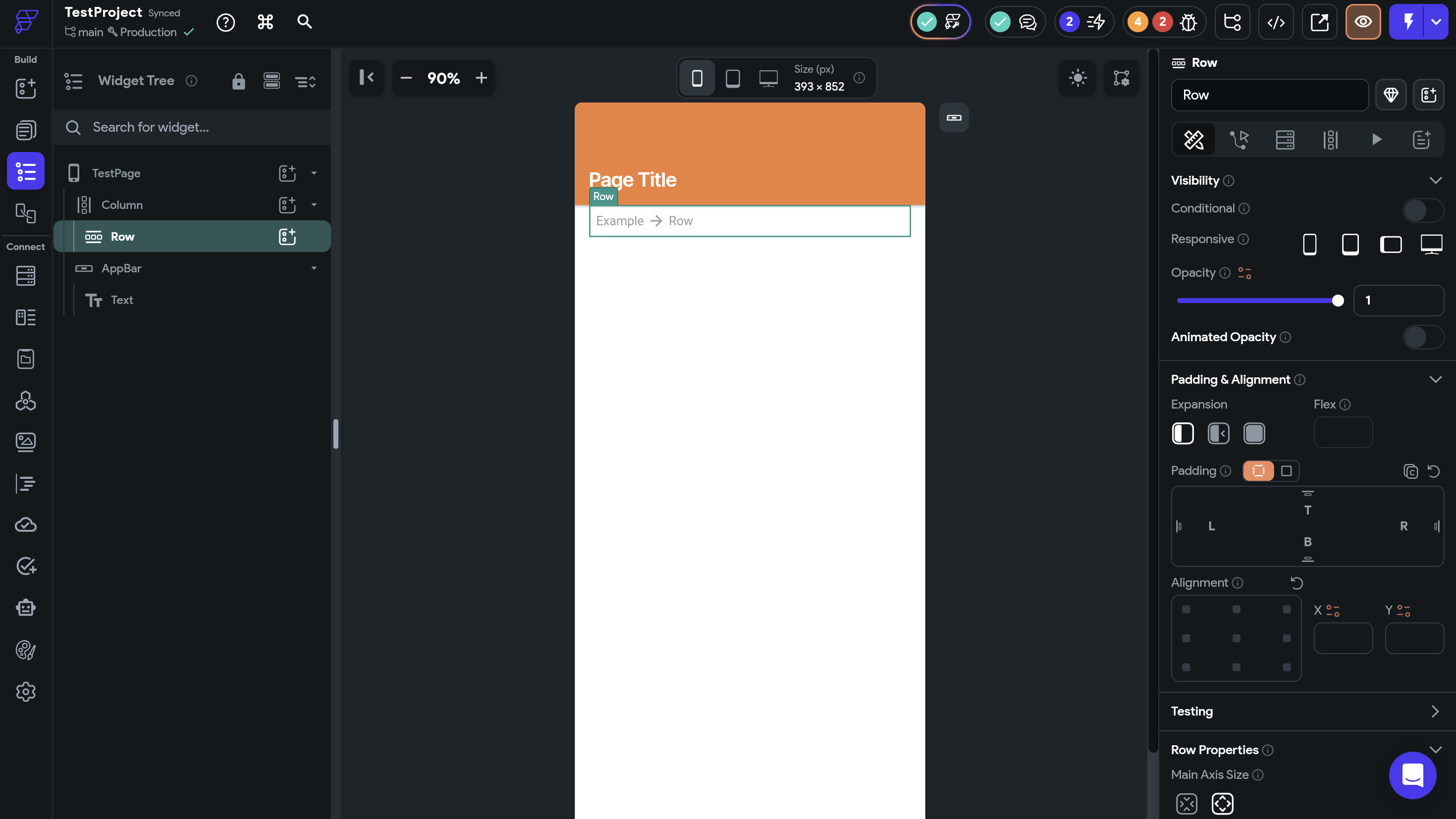Expand the Testing section
The width and height of the screenshot is (1456, 819).
tap(1435, 711)
